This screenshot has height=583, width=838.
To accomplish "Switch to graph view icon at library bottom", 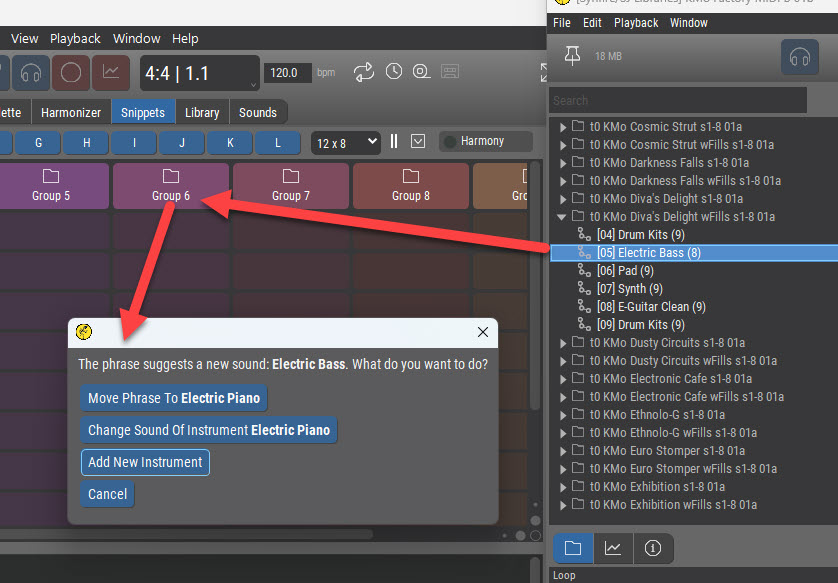I will 613,548.
